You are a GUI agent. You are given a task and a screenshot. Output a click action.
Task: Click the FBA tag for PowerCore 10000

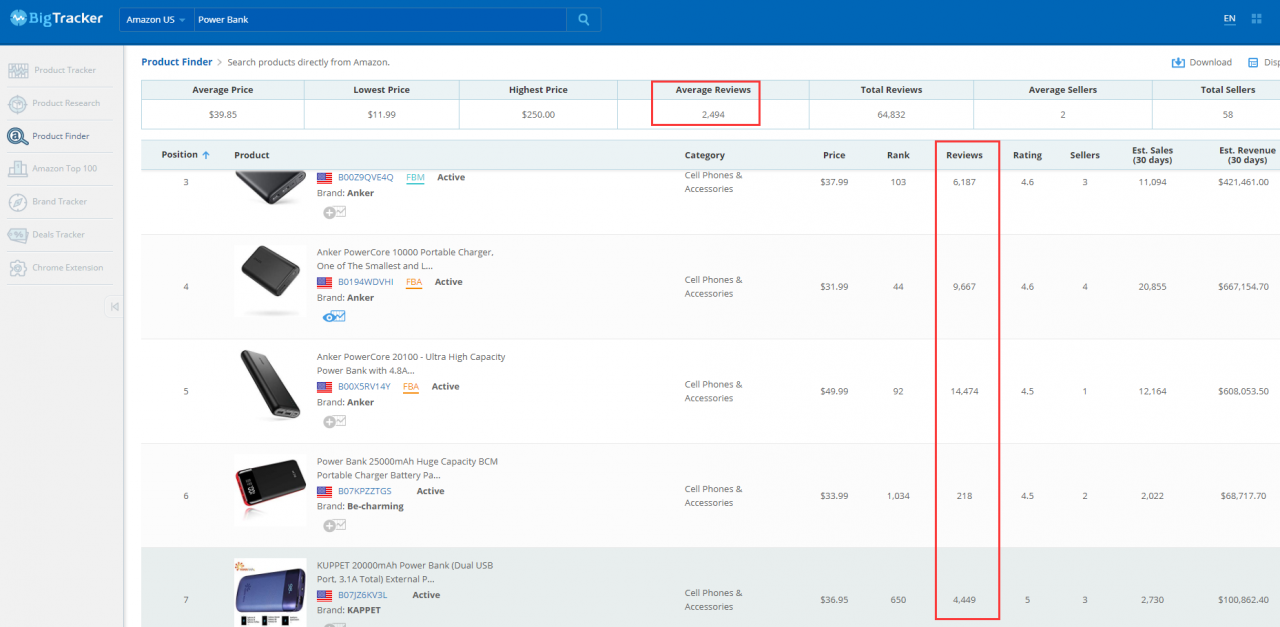point(413,282)
